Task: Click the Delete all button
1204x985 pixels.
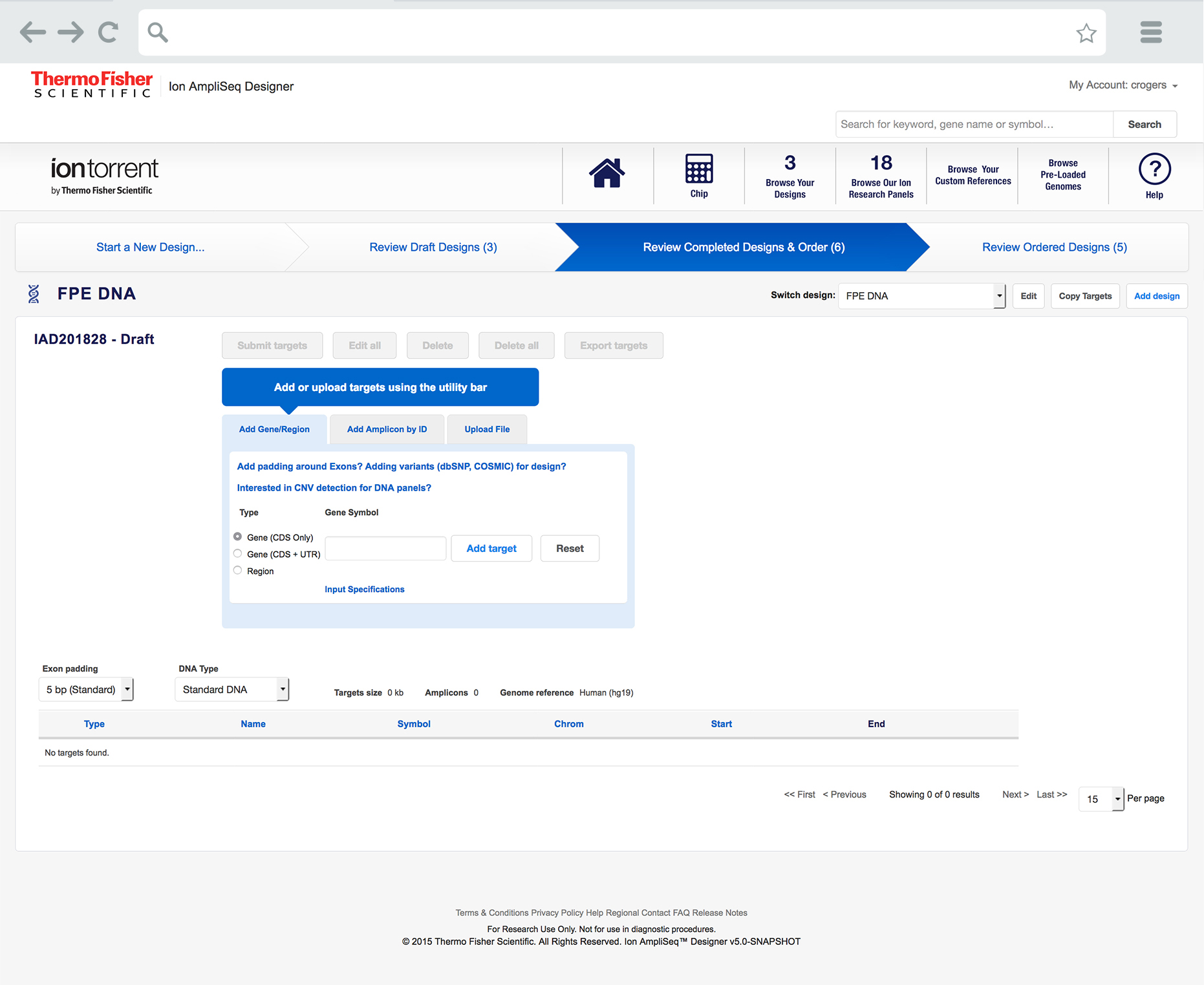Action: (x=517, y=346)
